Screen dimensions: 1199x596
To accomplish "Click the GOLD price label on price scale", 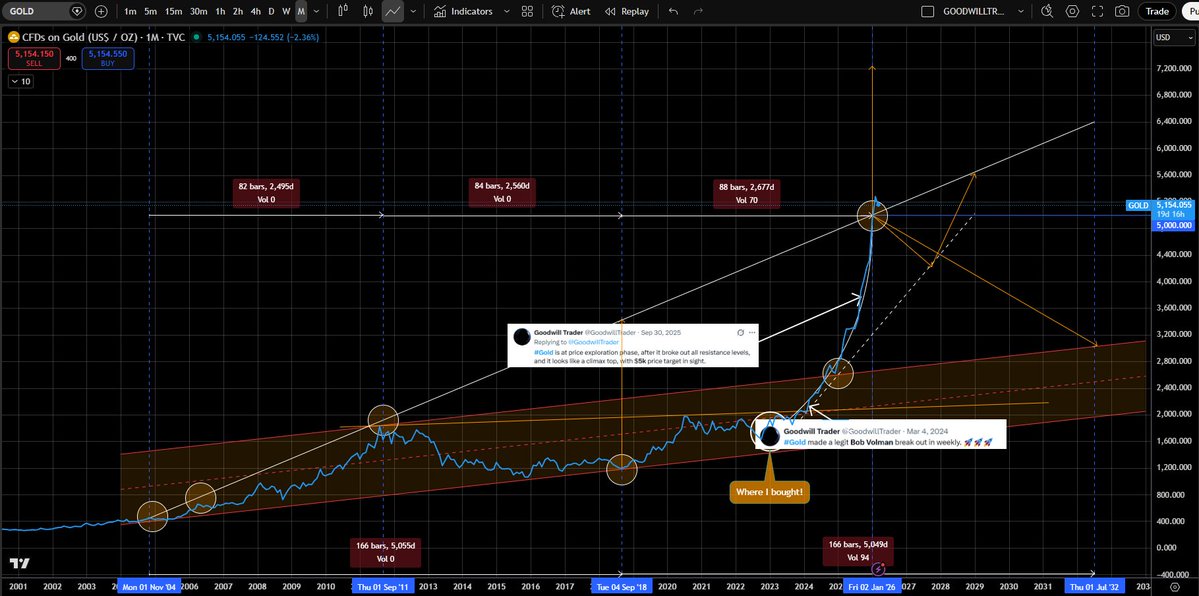I will coord(1139,205).
